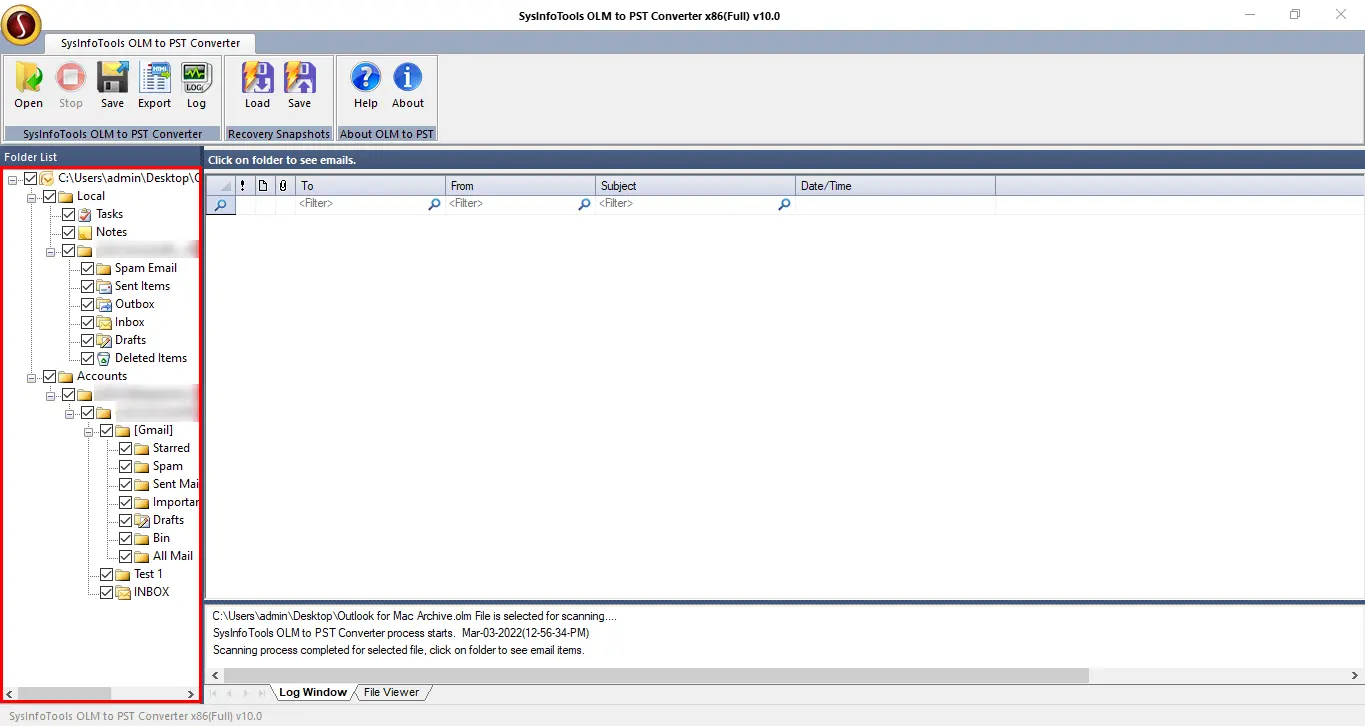Image resolution: width=1365 pixels, height=726 pixels.
Task: Toggle the All Mail checkbox
Action: click(x=125, y=556)
